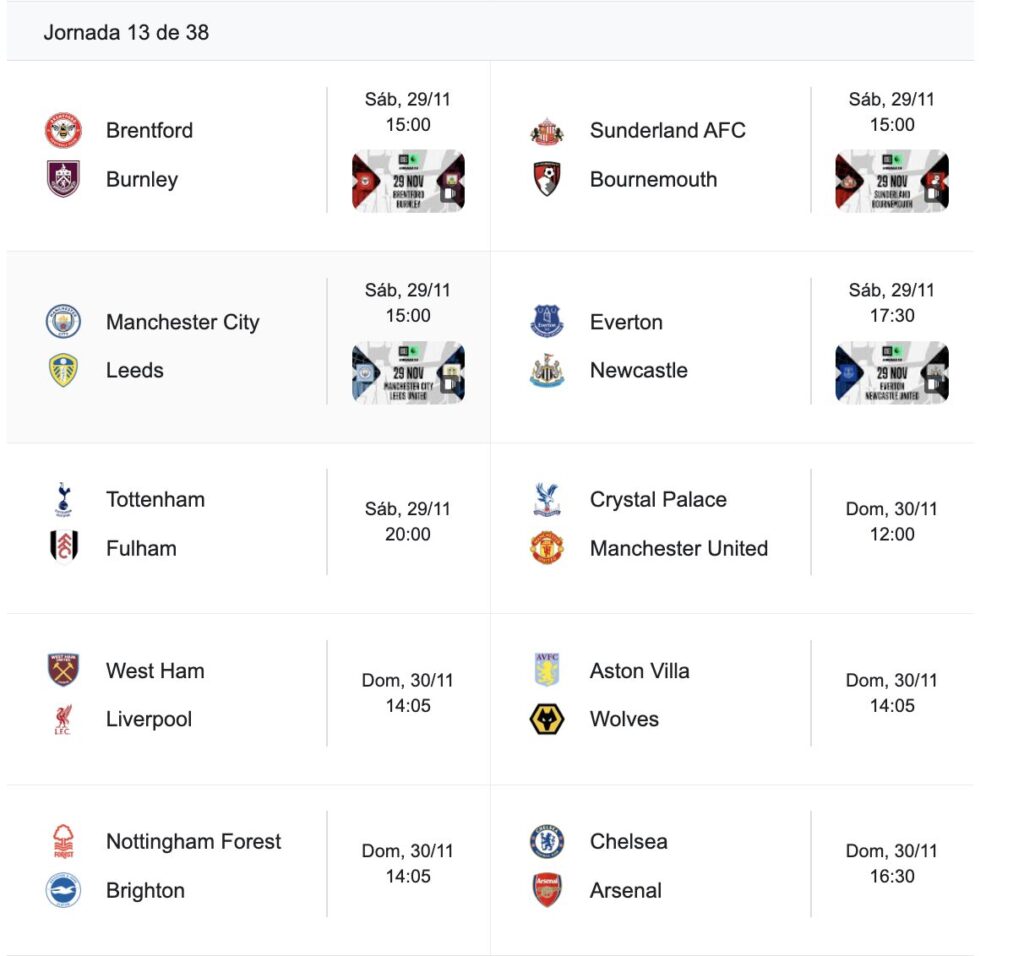
Task: Click the Liverpool crest icon
Action: point(63,719)
